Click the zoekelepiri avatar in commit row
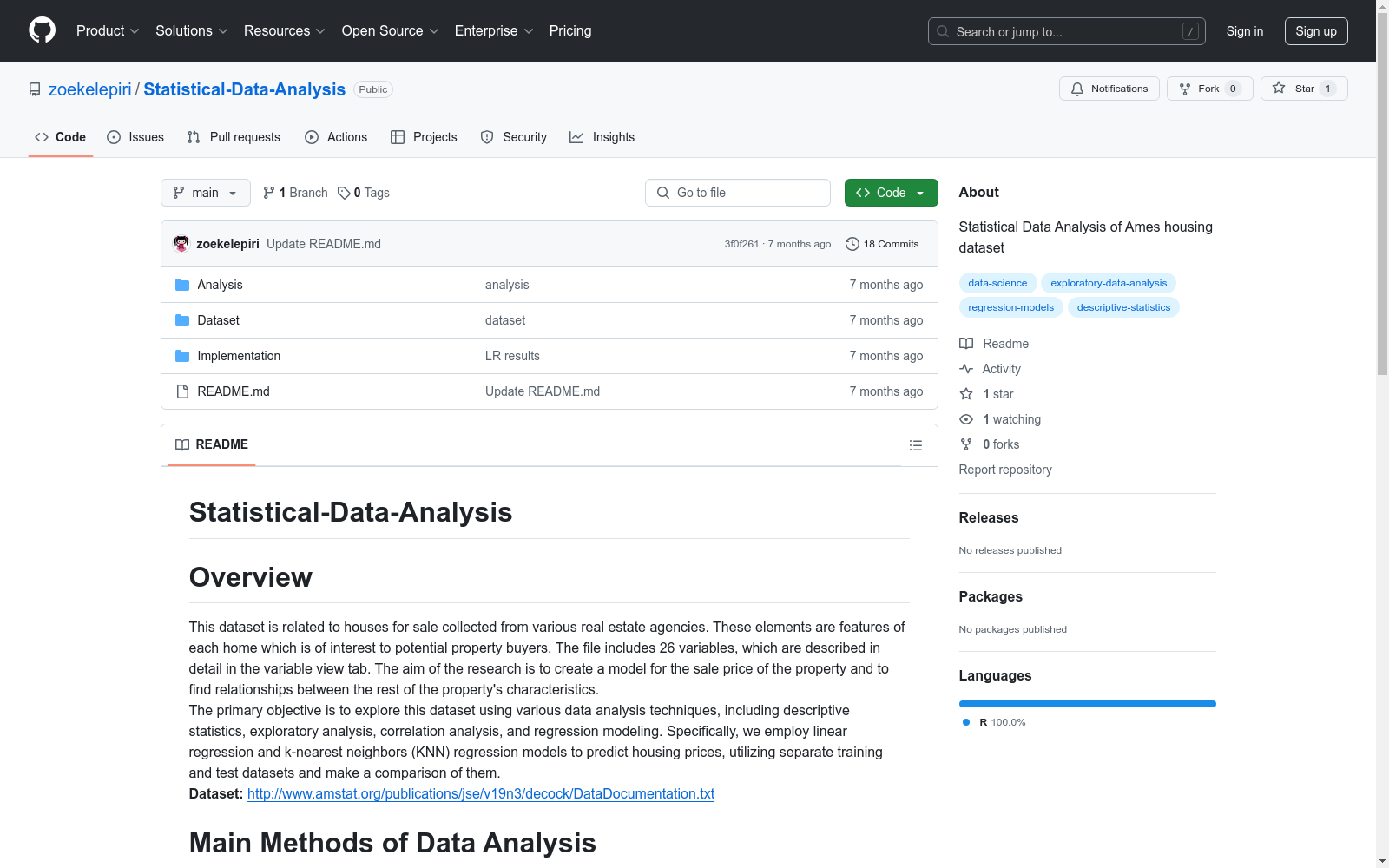The width and height of the screenshot is (1389, 868). (181, 244)
